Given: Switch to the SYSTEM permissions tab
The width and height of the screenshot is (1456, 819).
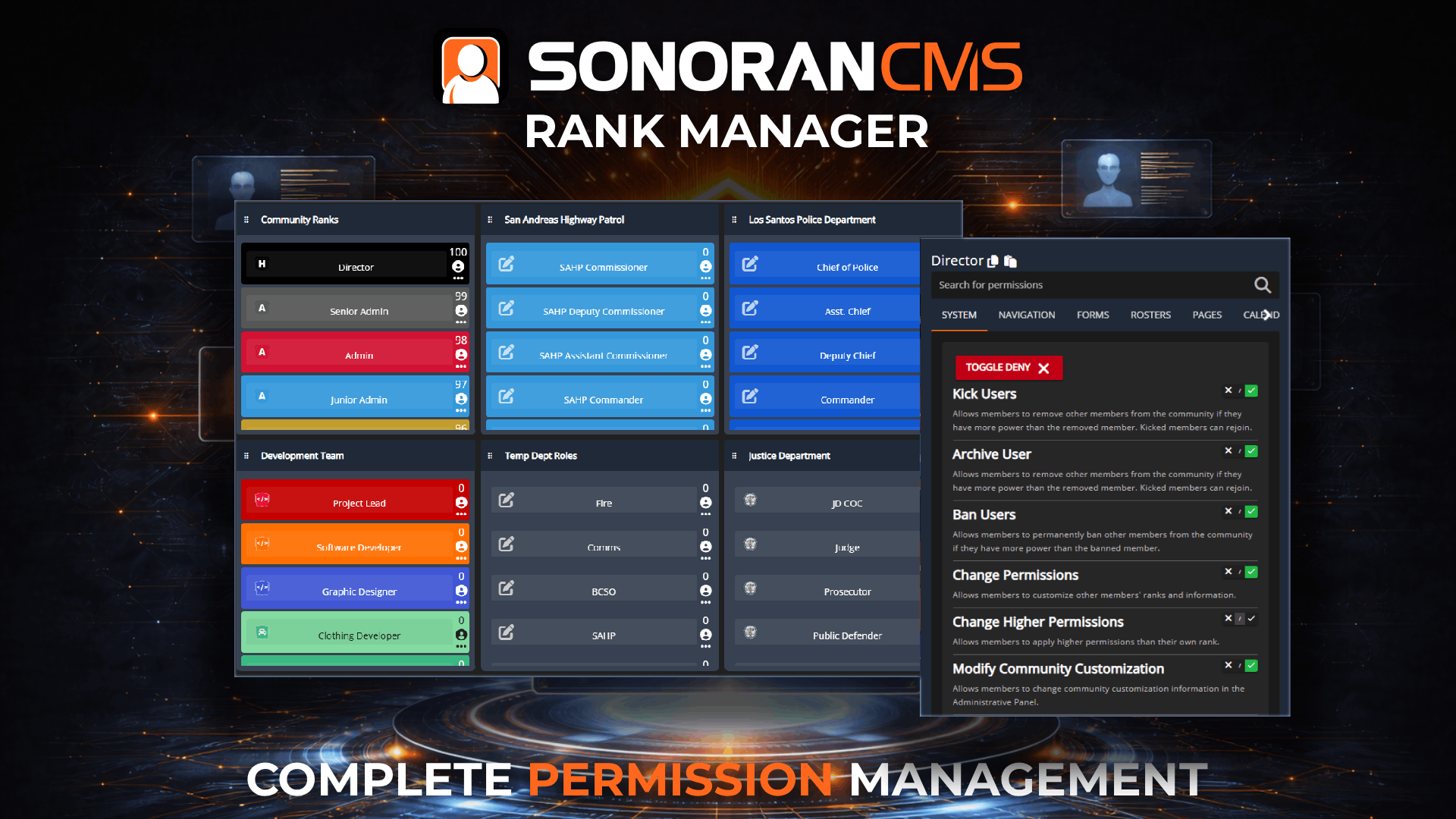Looking at the screenshot, I should click(x=959, y=315).
